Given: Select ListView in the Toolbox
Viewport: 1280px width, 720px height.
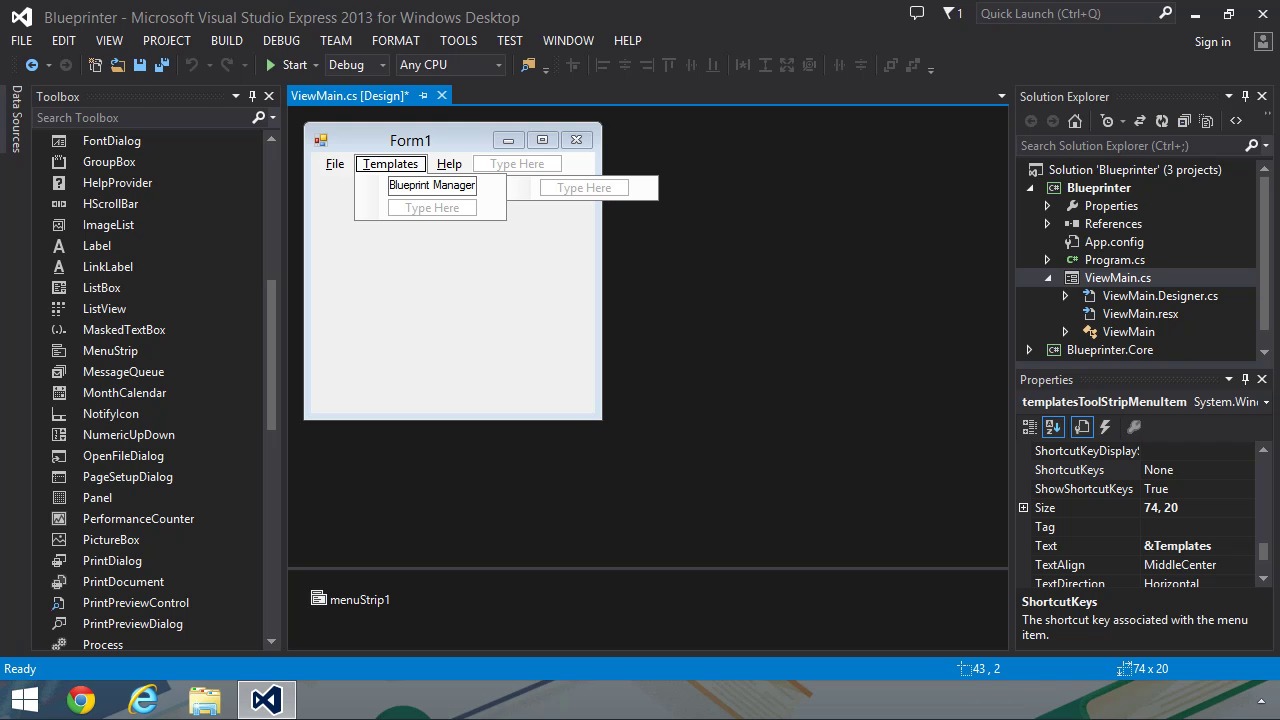Looking at the screenshot, I should click(x=104, y=309).
